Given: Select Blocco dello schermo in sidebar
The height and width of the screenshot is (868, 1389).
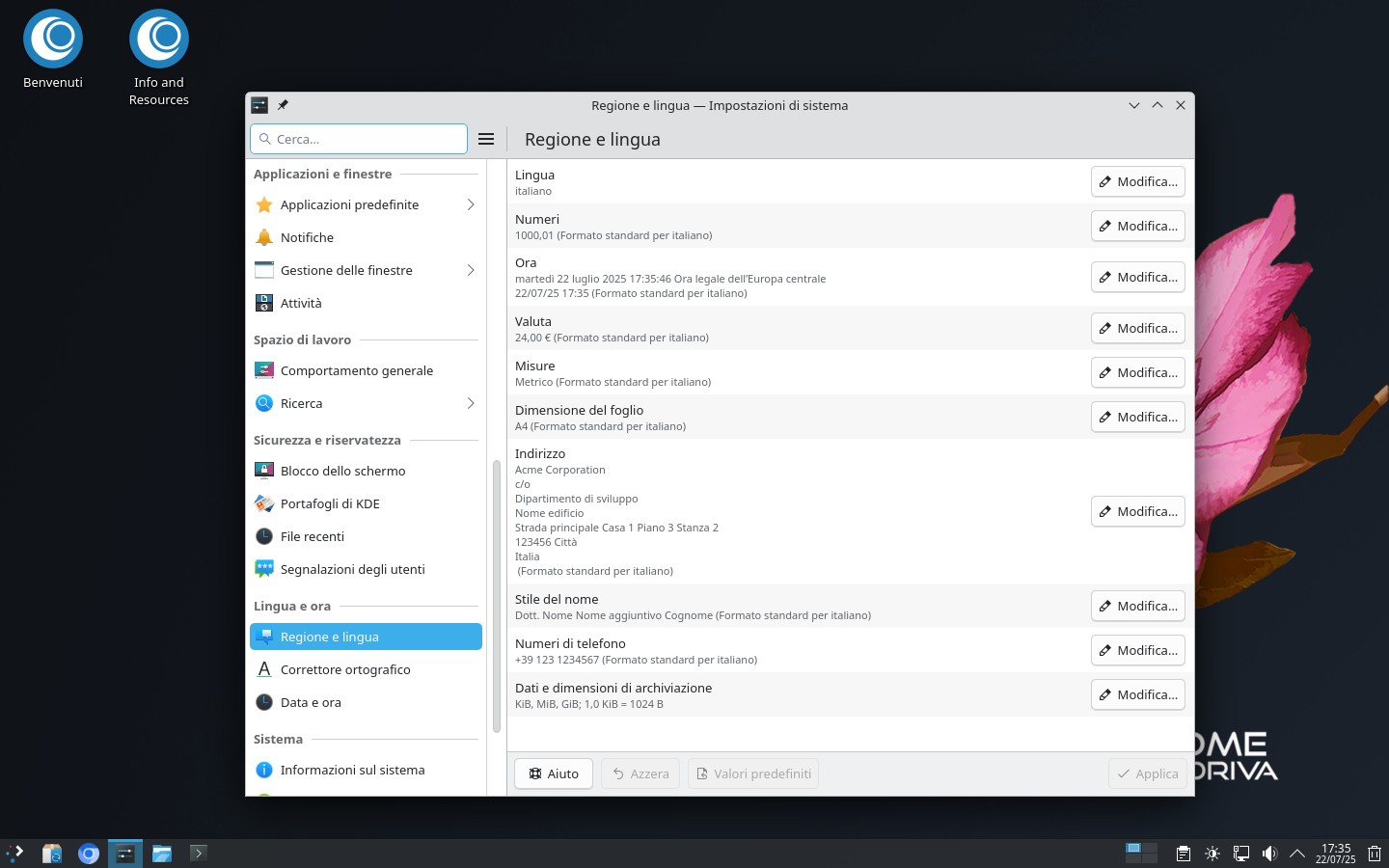Looking at the screenshot, I should tap(342, 471).
